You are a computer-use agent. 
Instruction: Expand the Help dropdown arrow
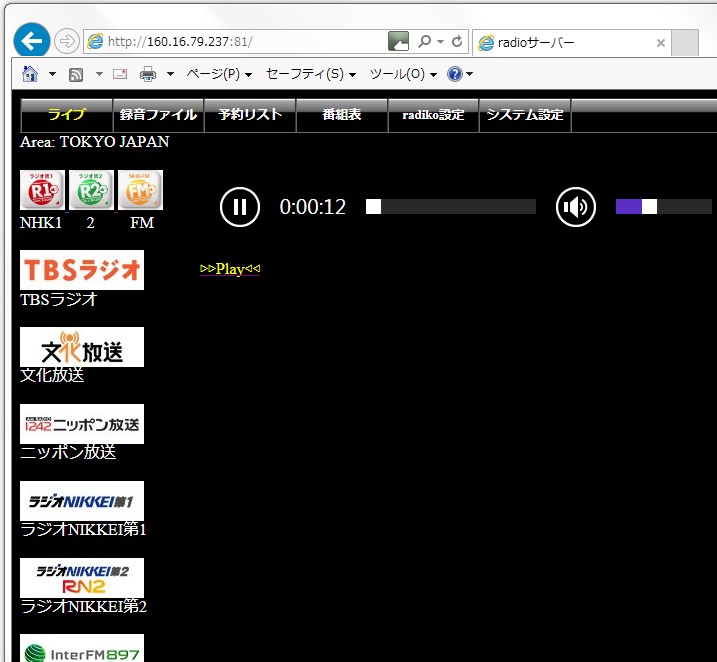[x=469, y=74]
